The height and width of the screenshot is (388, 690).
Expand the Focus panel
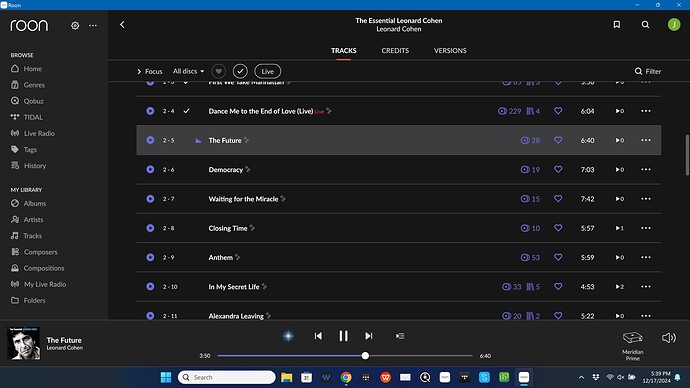(150, 71)
